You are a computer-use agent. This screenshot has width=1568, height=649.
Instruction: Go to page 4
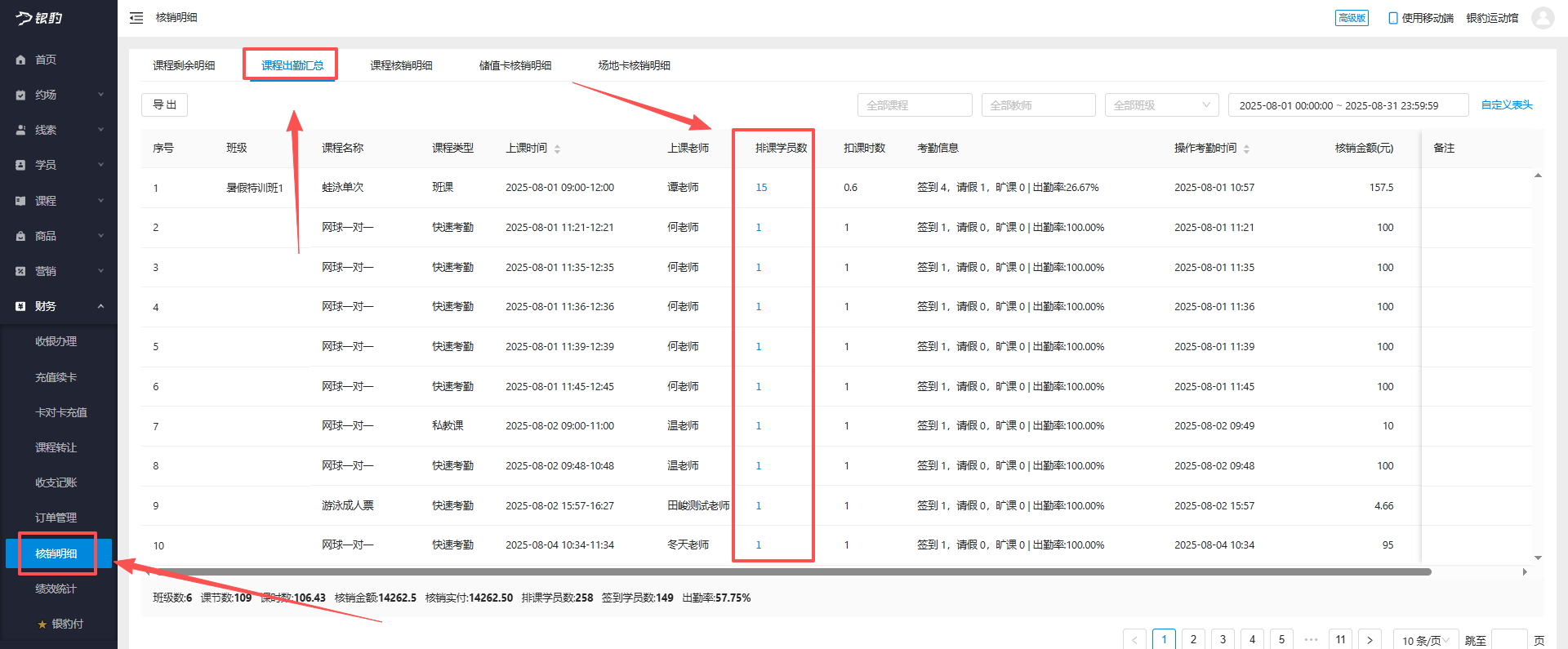pos(1252,640)
